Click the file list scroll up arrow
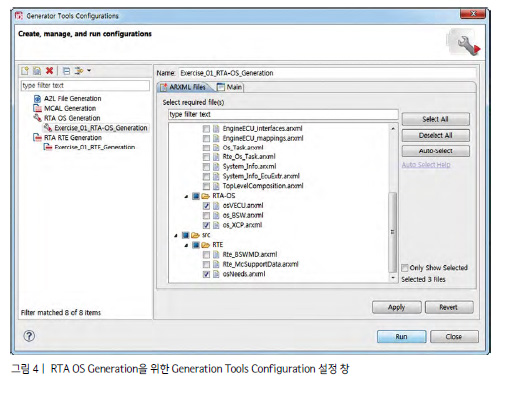Viewport: 522px width, 400px height. (393, 128)
